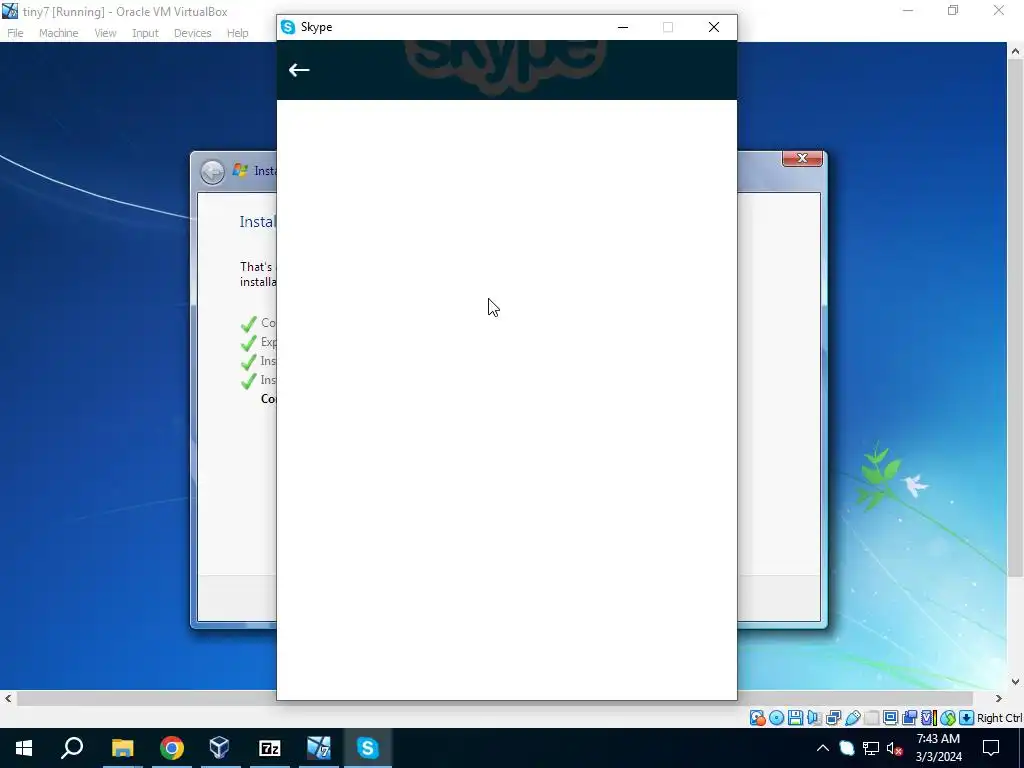Click the keyboard capture arrow next to Right Ctrl
The image size is (1024, 768).
coord(967,718)
